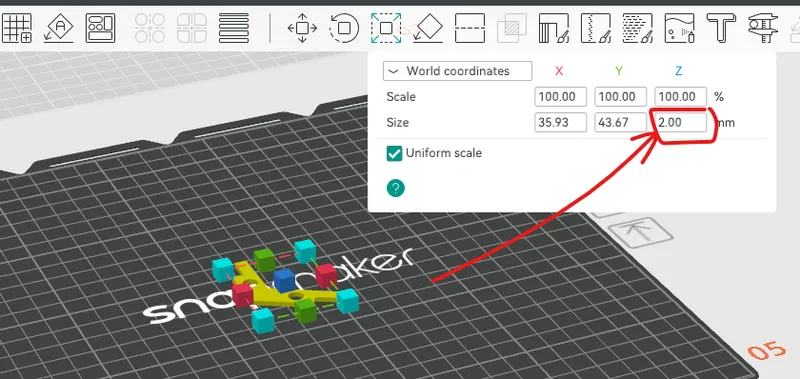Click the blue Z column header
The height and width of the screenshot is (379, 800).
(x=679, y=71)
